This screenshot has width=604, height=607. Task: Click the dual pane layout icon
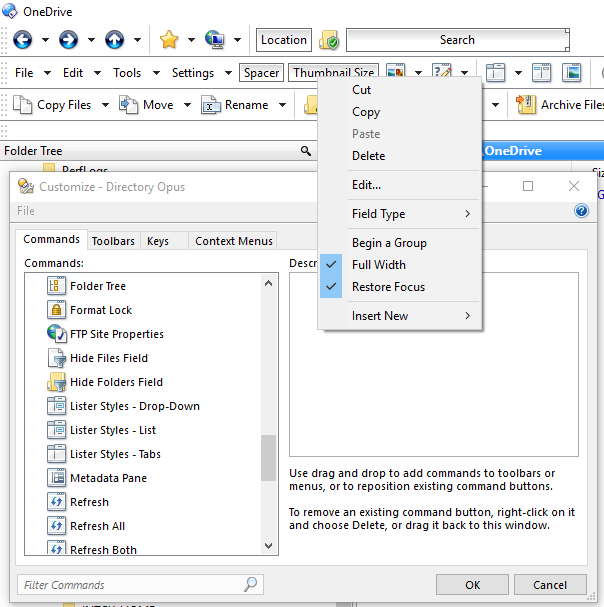point(541,72)
